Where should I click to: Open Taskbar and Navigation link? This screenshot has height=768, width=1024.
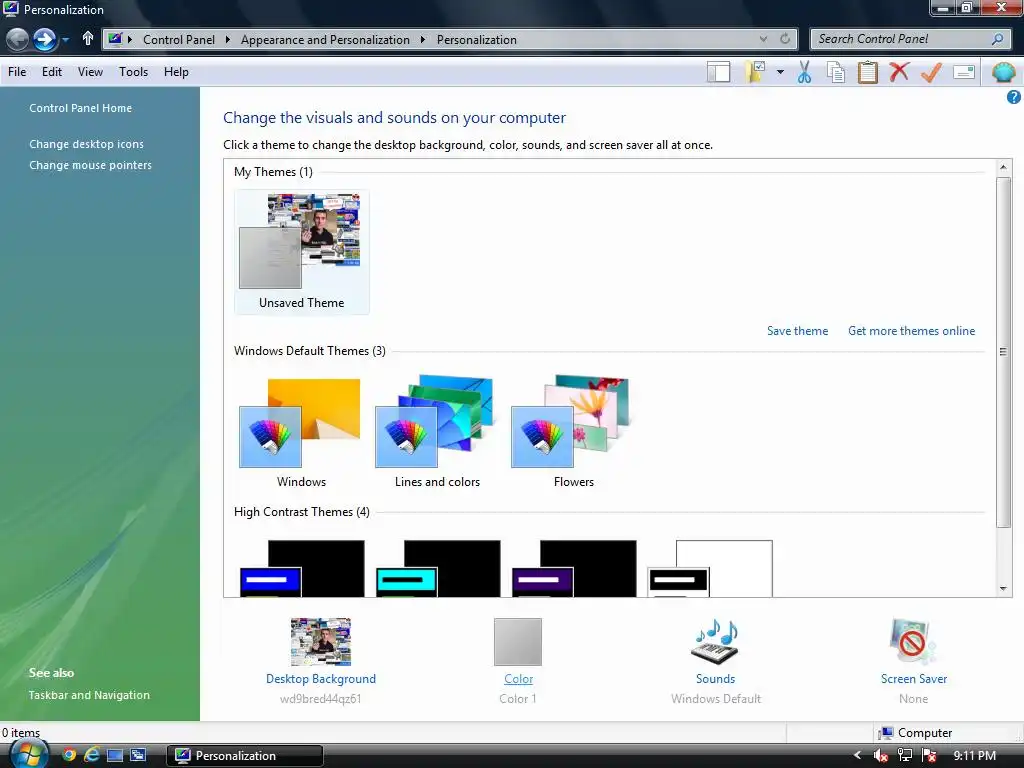point(89,696)
